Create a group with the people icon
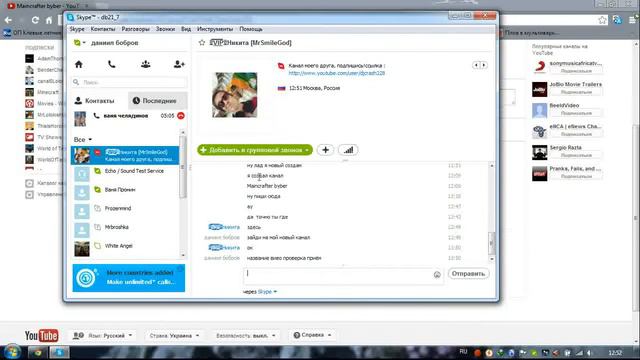Screen dimensions: 640x360 145,64
